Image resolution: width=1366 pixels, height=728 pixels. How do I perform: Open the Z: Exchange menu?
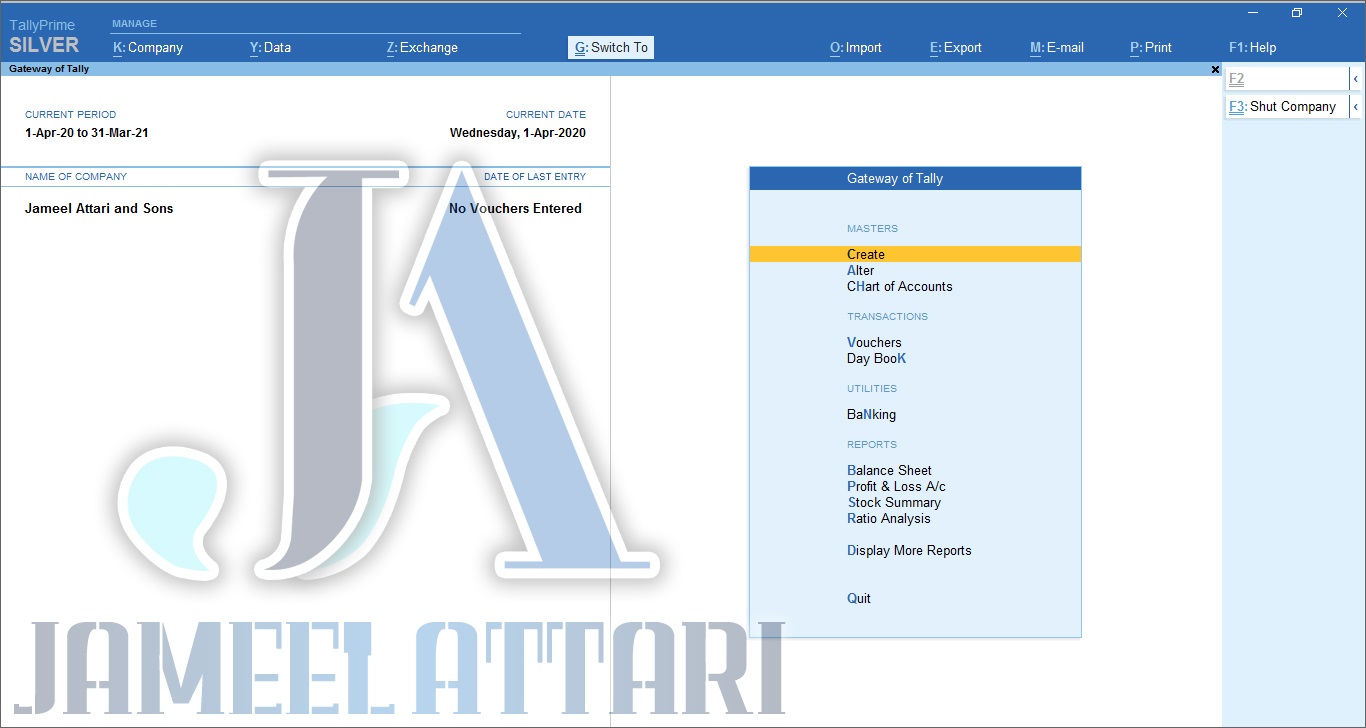(422, 47)
